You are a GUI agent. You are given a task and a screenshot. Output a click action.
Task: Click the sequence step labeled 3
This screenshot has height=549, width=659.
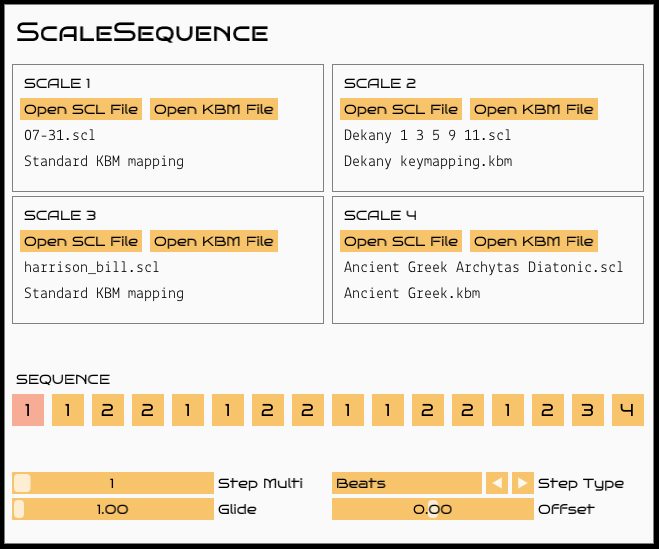(x=587, y=410)
